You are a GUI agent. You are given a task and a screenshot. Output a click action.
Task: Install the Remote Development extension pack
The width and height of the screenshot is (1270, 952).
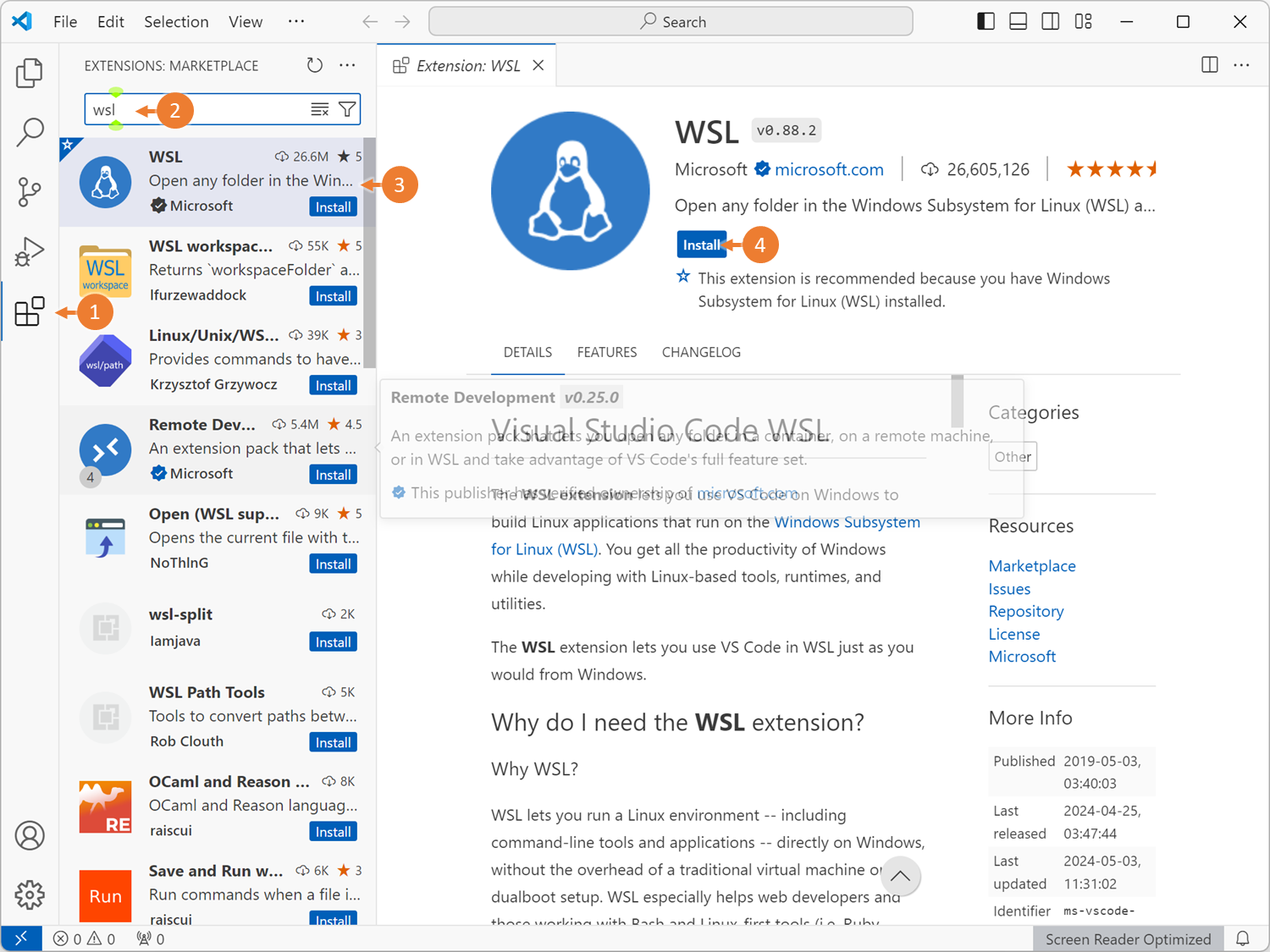click(334, 475)
